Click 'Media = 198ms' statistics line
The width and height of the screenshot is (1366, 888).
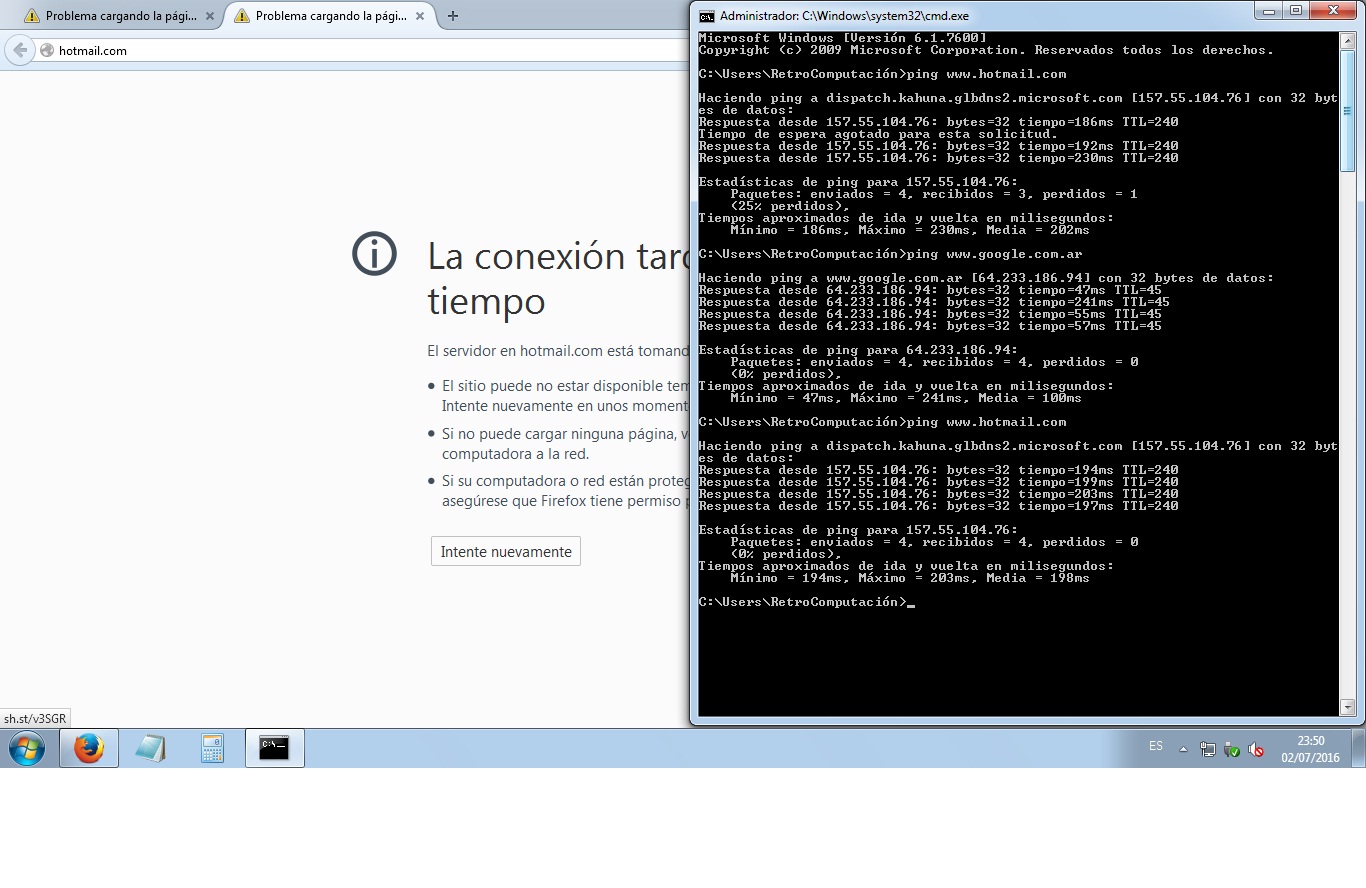pyautogui.click(x=910, y=578)
